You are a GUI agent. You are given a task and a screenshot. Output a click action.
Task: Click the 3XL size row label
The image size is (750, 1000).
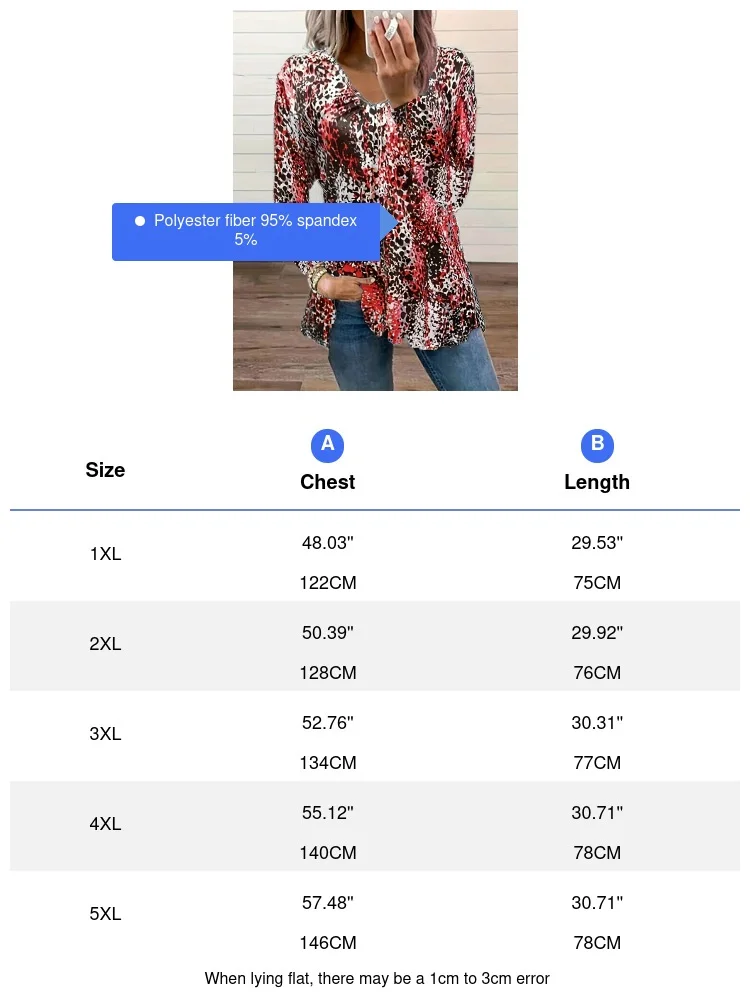[x=105, y=734]
